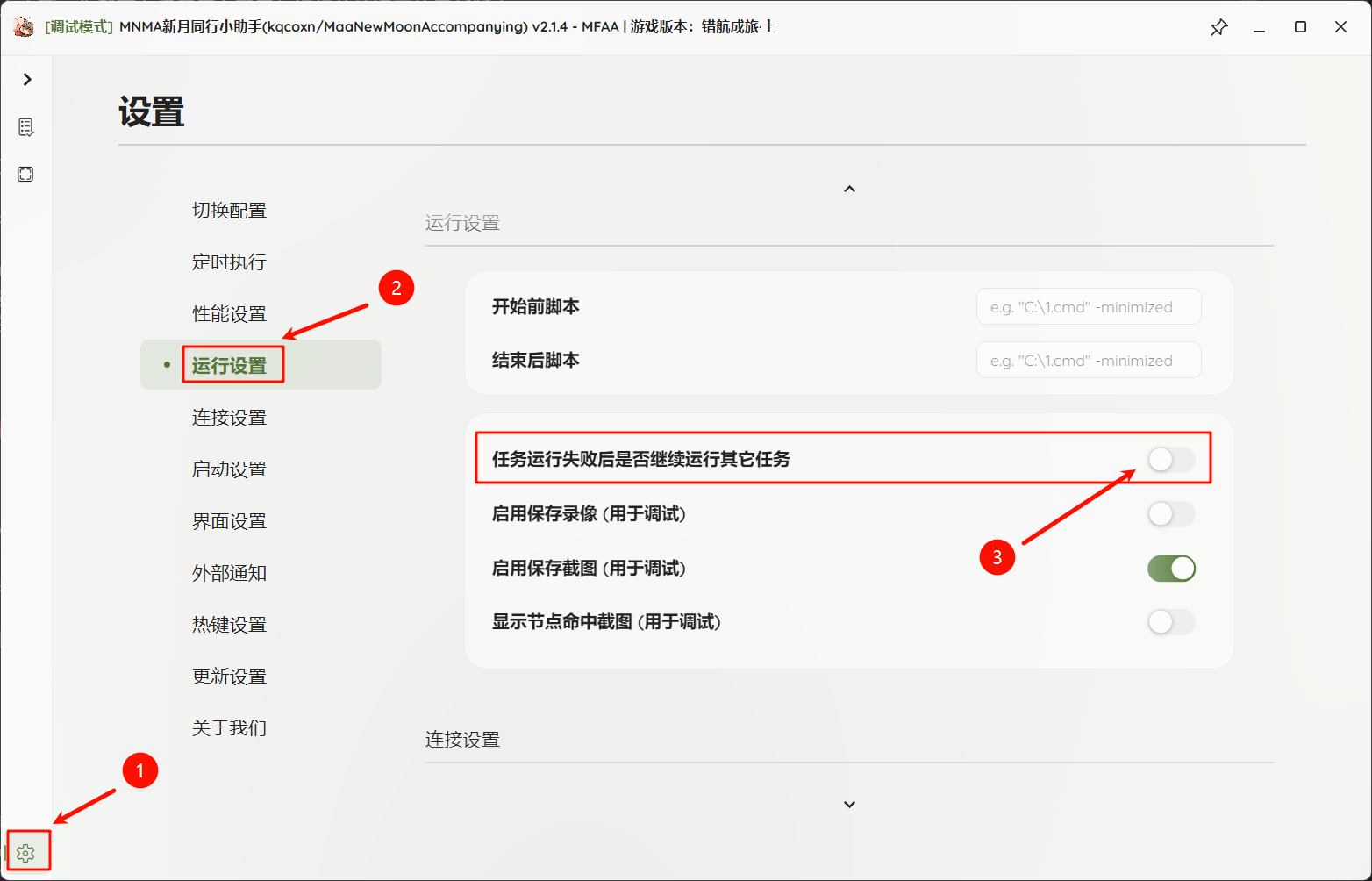Click the 连接设置 section heading in content
1372x881 pixels.
(462, 740)
